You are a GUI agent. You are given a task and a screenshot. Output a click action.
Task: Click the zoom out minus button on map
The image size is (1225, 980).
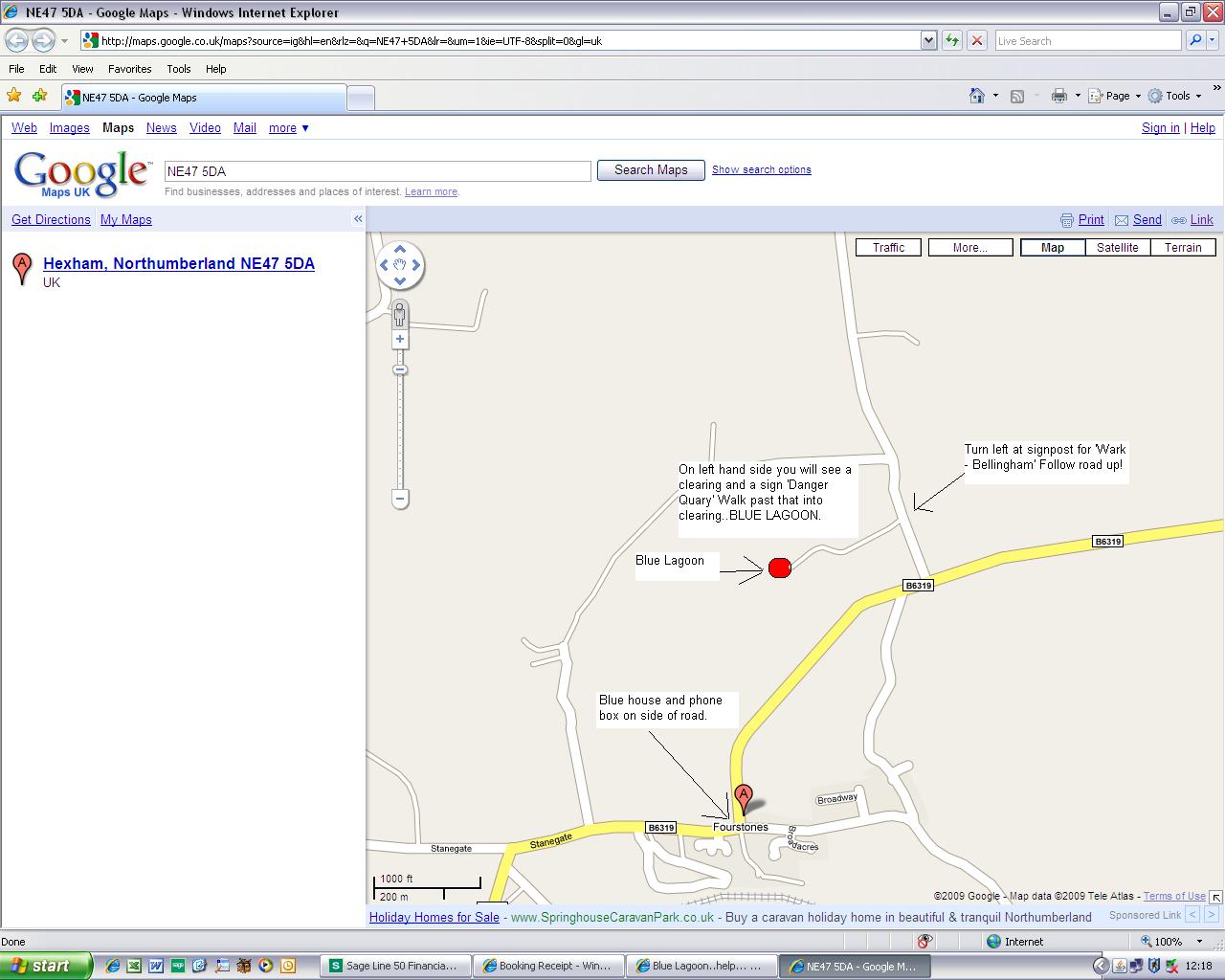coord(400,499)
